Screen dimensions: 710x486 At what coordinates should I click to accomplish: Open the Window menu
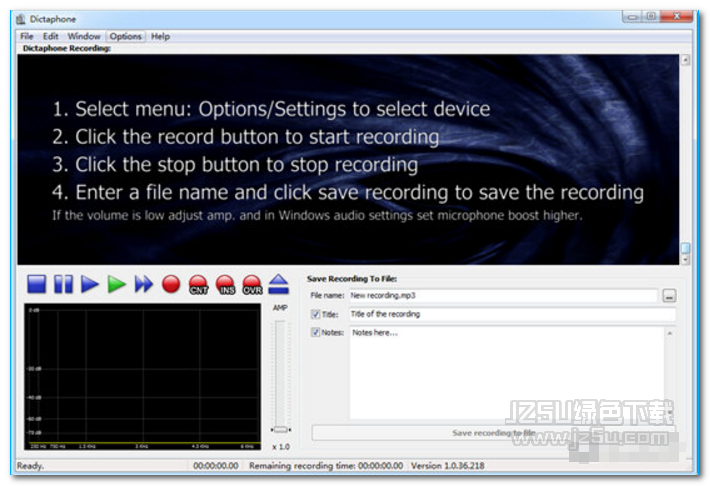tap(84, 36)
